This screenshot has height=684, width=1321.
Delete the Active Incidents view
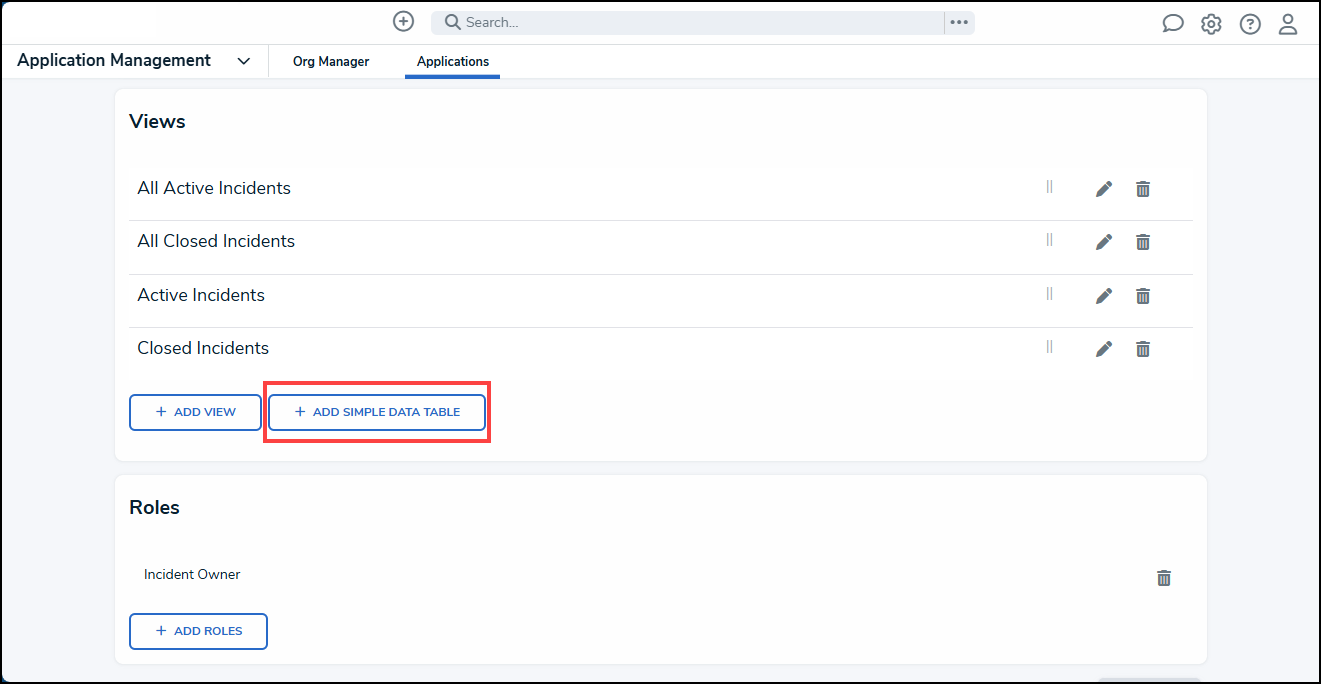coord(1143,295)
